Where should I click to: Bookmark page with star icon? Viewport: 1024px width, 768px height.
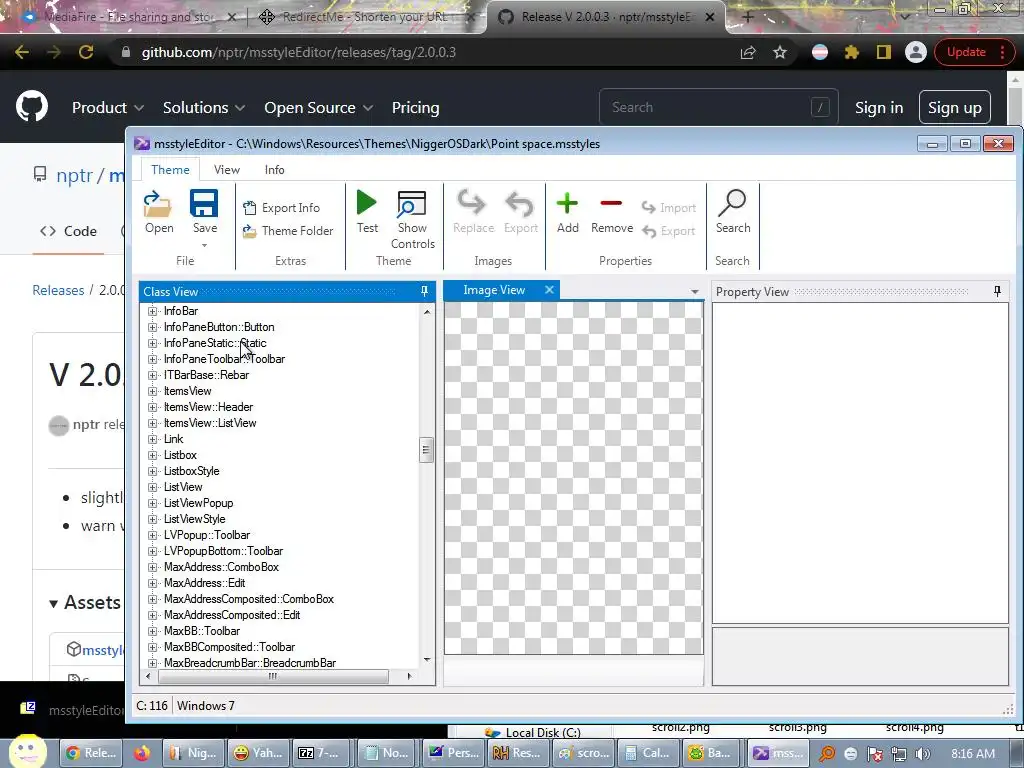780,52
